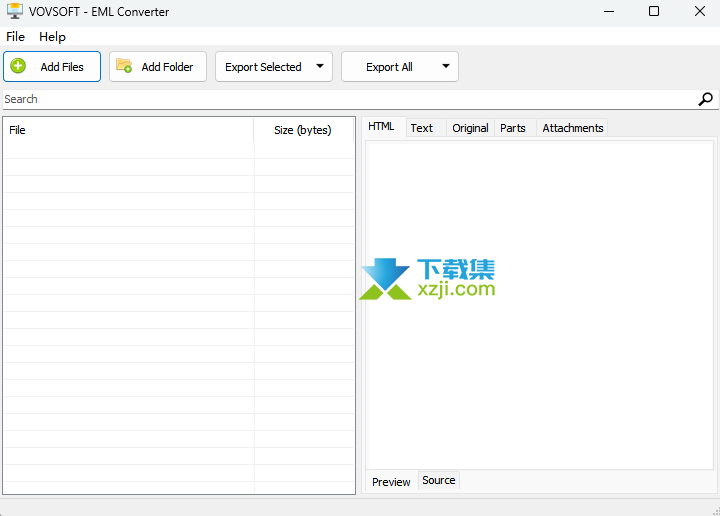Open the Help menu
This screenshot has width=720, height=516.
52,37
